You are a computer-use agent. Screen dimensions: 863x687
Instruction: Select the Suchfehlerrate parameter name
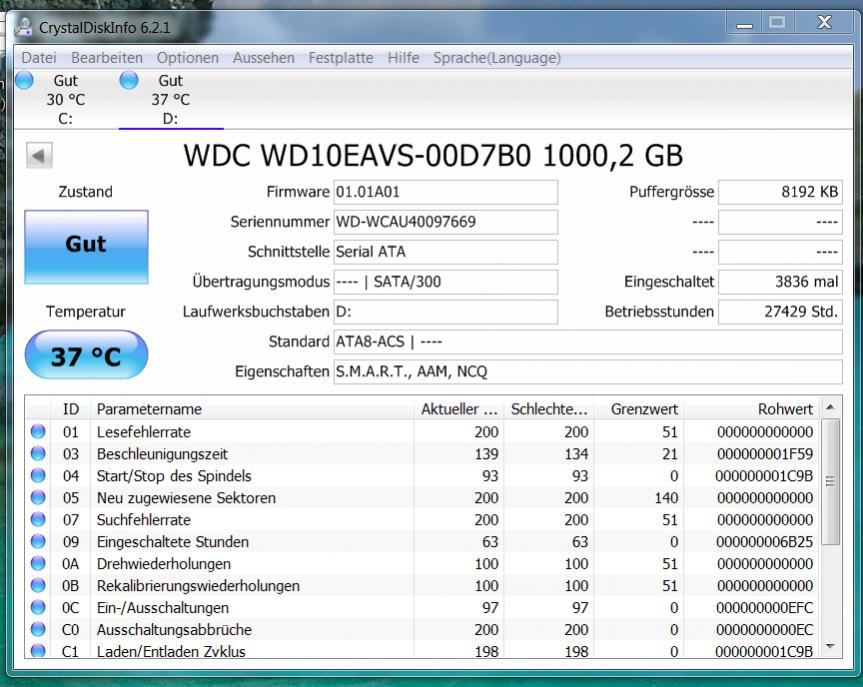144,520
